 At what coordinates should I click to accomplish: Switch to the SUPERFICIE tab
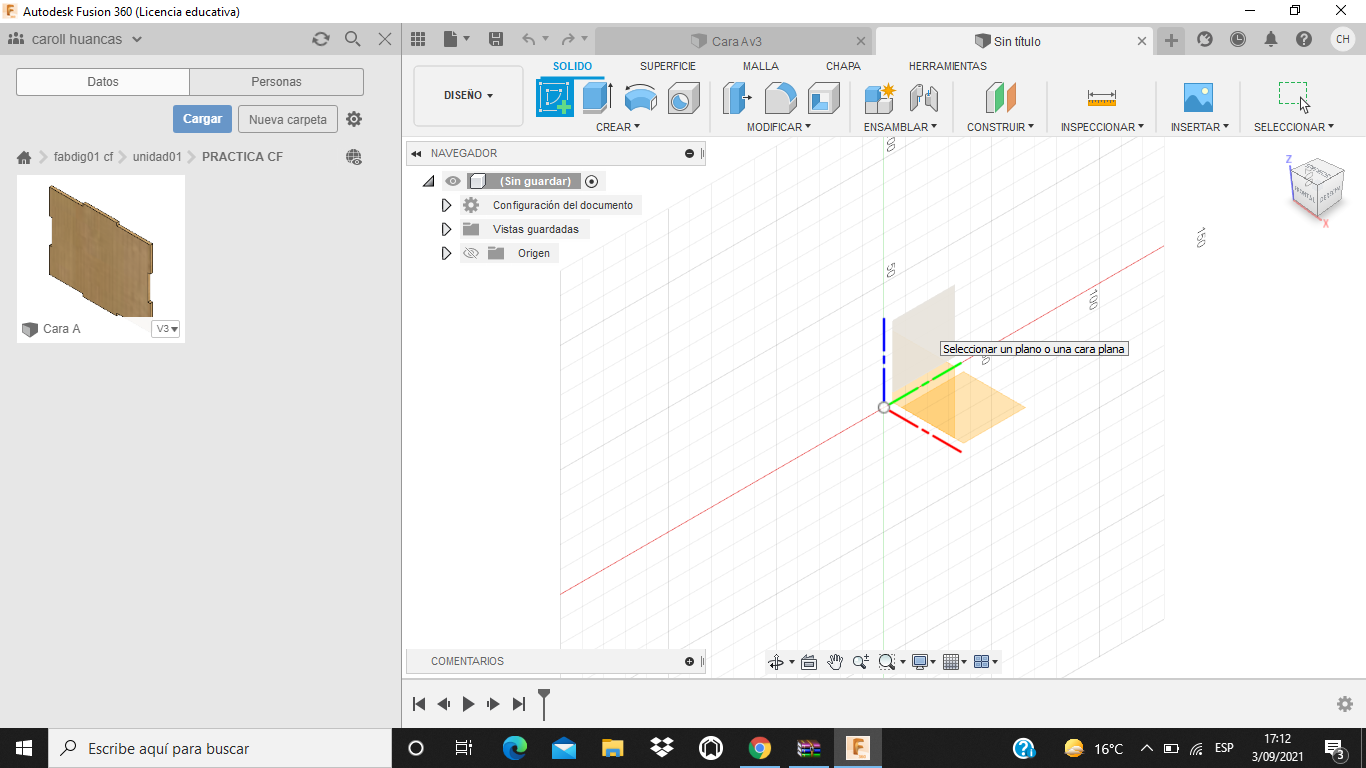point(668,66)
